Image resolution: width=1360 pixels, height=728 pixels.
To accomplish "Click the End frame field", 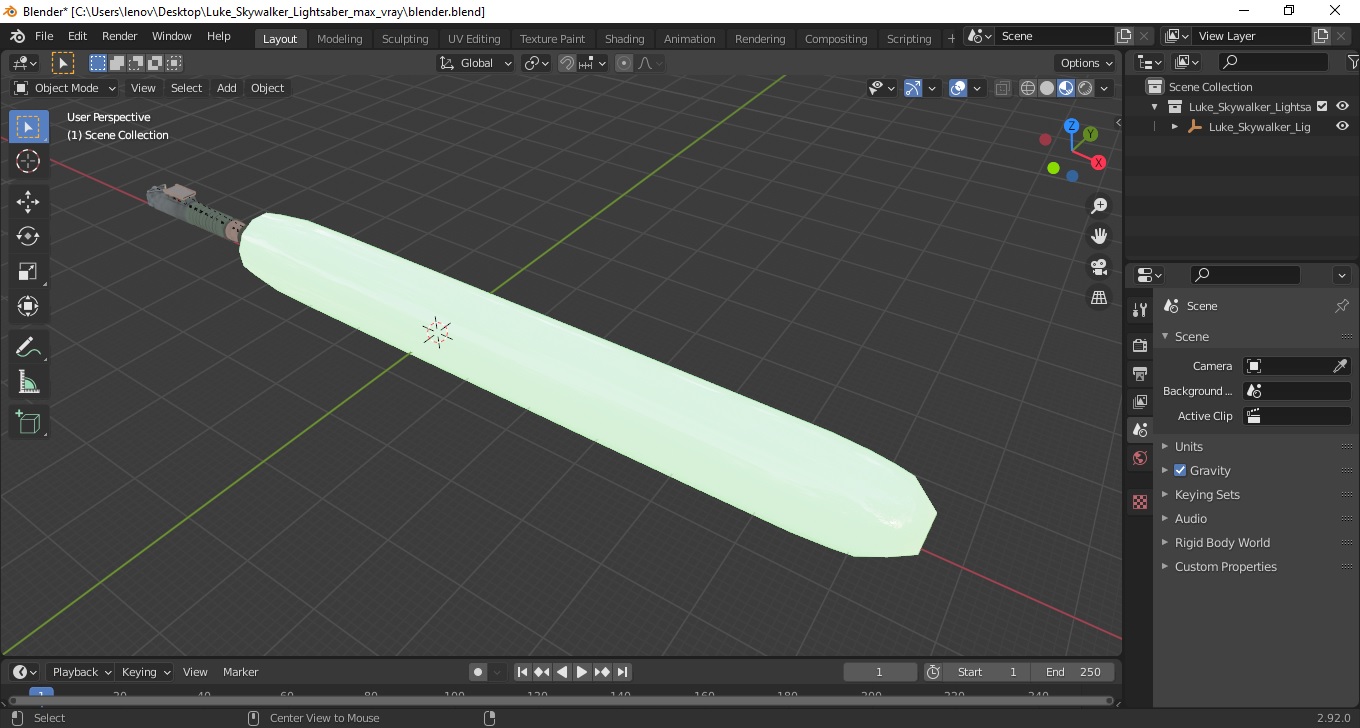I will pyautogui.click(x=1074, y=672).
